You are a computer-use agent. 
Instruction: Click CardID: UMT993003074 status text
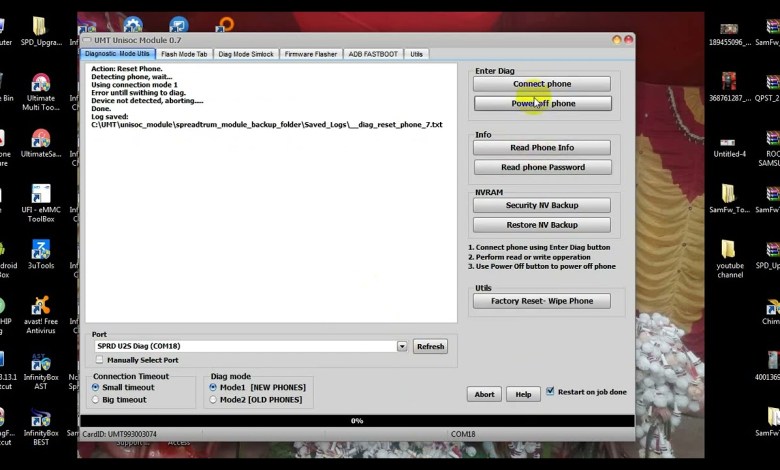pos(119,434)
